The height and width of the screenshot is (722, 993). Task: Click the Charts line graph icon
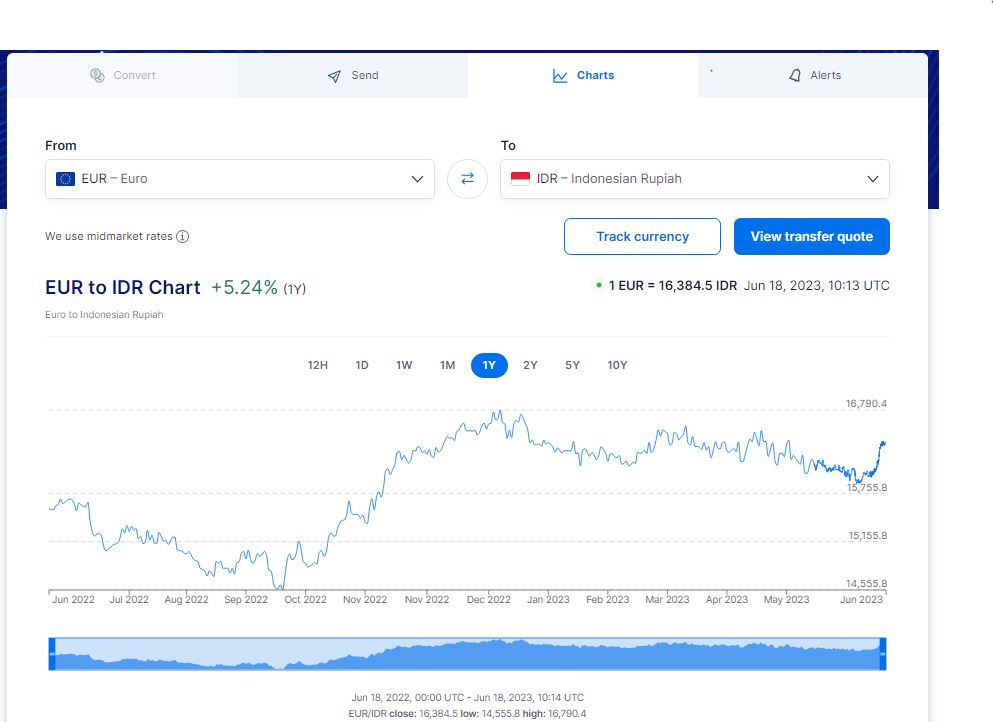(x=560, y=76)
